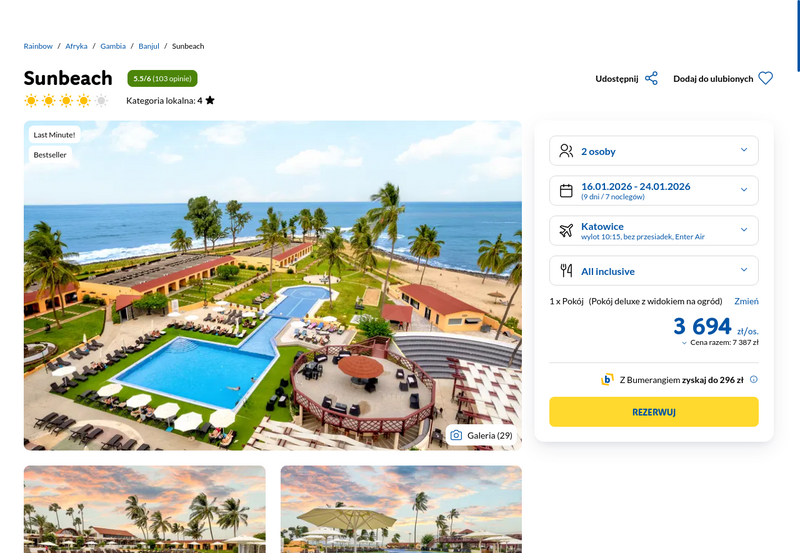The height and width of the screenshot is (553, 800).
Task: Open the All inclusive board type dropdown
Action: pyautogui.click(x=654, y=270)
